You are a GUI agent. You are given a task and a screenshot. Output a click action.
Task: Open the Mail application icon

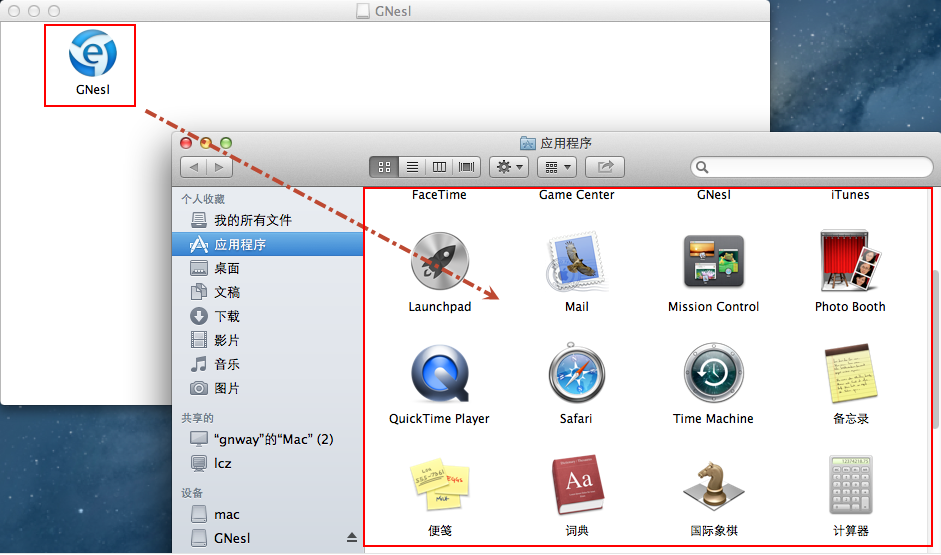(576, 261)
